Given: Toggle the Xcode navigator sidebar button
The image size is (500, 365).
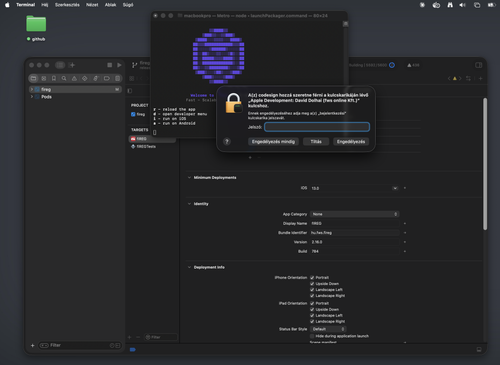Looking at the screenshot, I should click(x=60, y=65).
